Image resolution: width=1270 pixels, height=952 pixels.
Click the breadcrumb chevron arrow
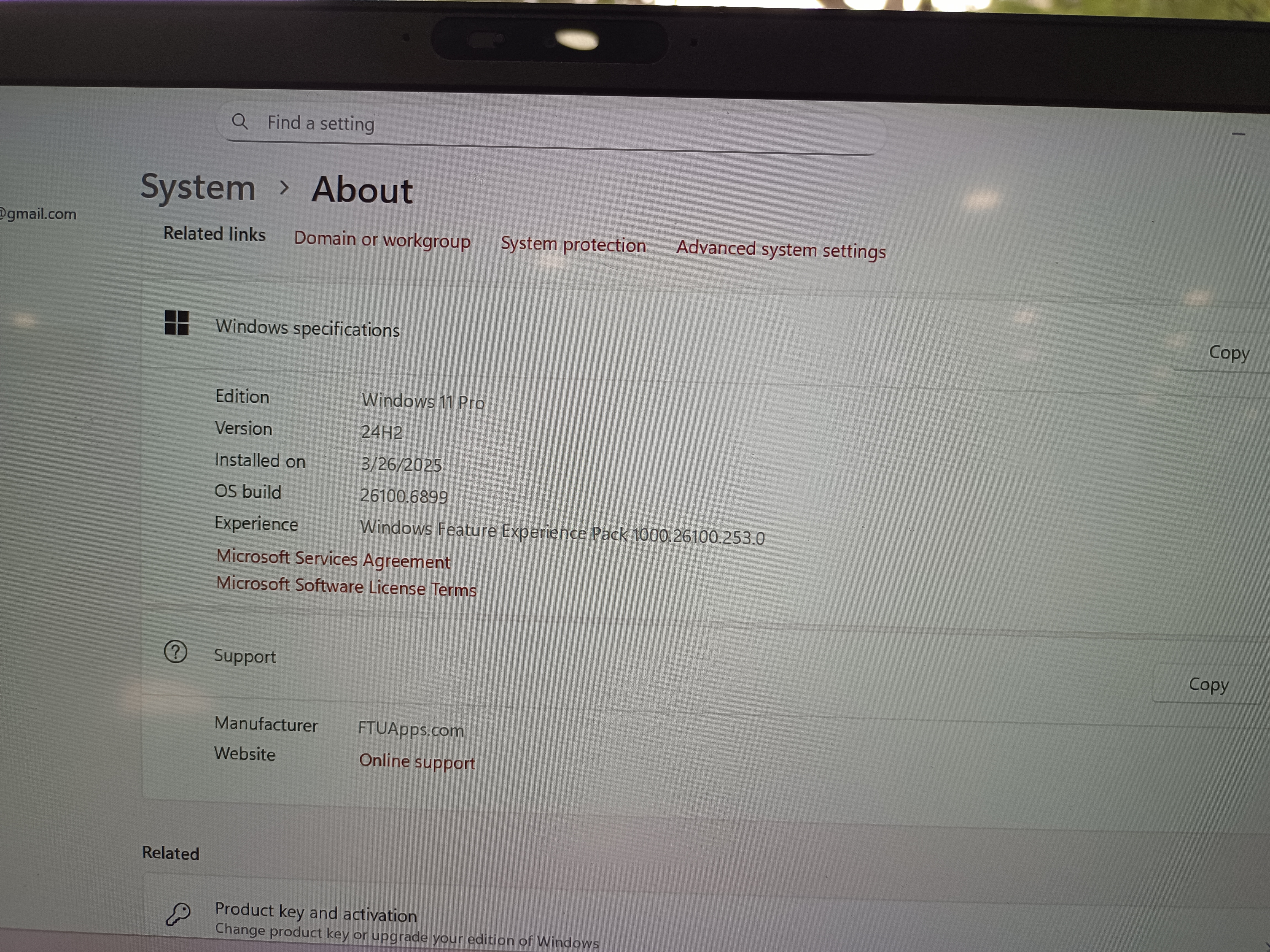[284, 187]
